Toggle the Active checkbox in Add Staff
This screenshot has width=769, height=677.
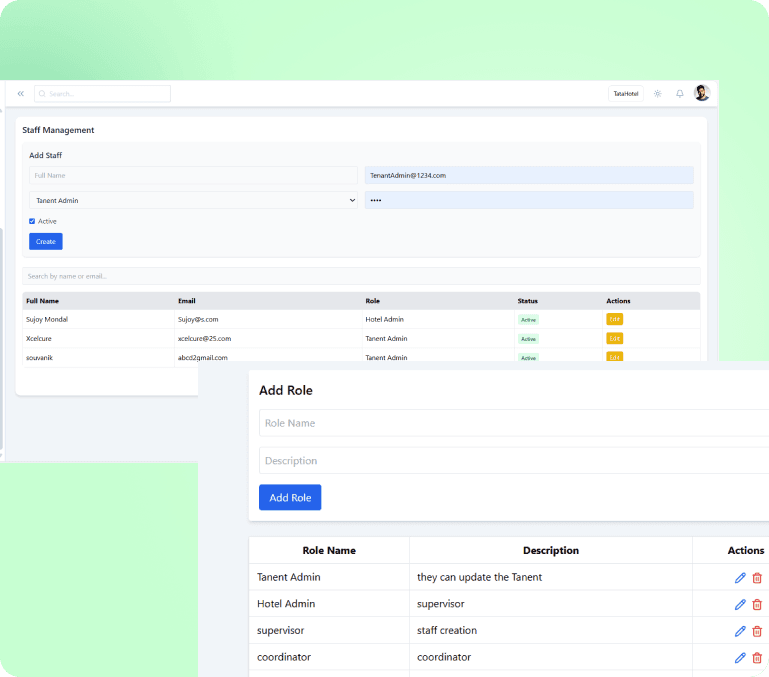click(x=32, y=221)
